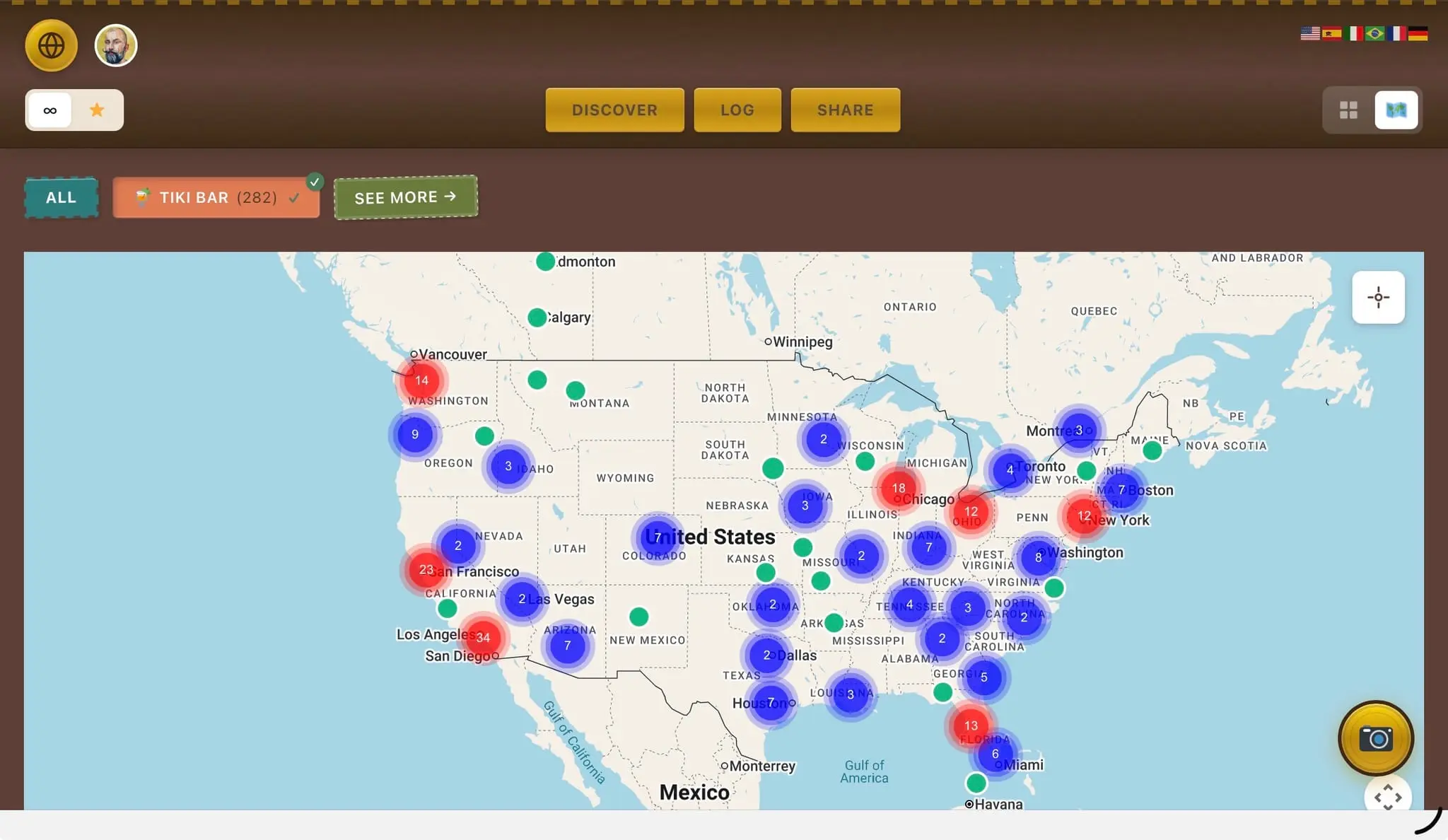The height and width of the screenshot is (840, 1448).
Task: Open the Los Angeles cluster of 34
Action: (x=483, y=638)
